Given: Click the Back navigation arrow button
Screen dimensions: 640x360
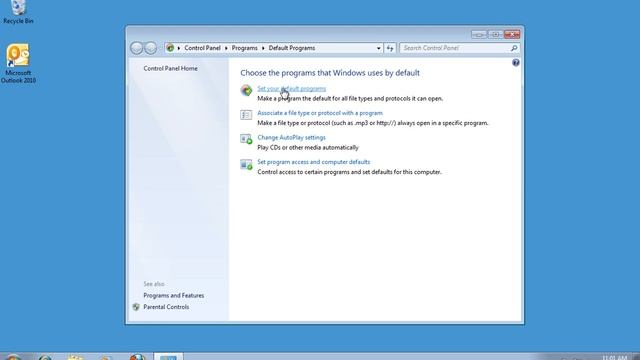Looking at the screenshot, I should 137,48.
